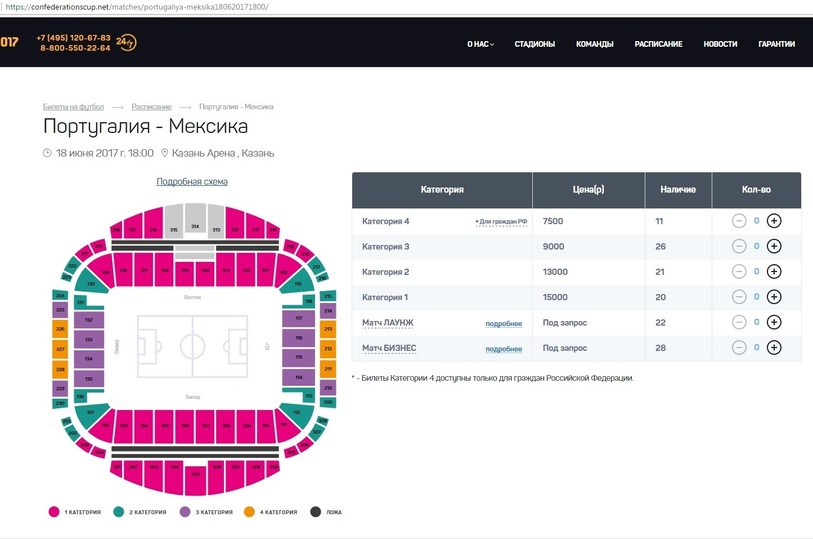
Task: Follow Билеты на футбол breadcrumb link
Action: 73,107
